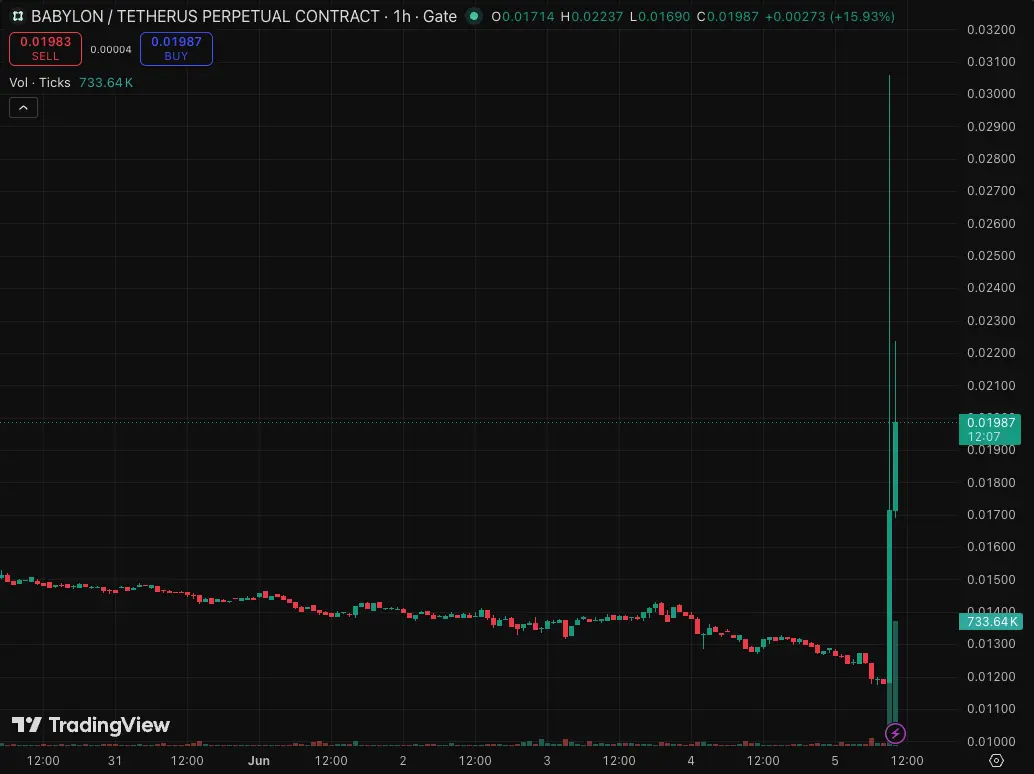Click the red SELL 0.01983 button
Viewport: 1034px width, 774px height.
[x=46, y=49]
